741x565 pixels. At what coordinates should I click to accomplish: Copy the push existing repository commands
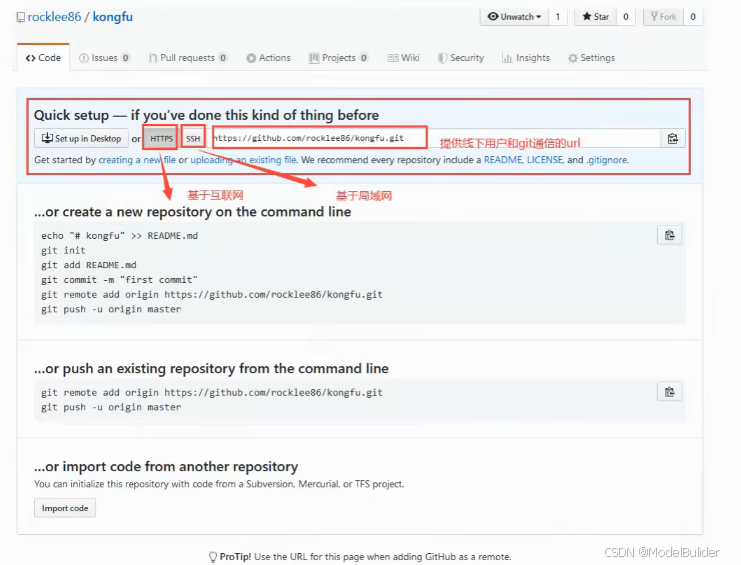[x=669, y=392]
